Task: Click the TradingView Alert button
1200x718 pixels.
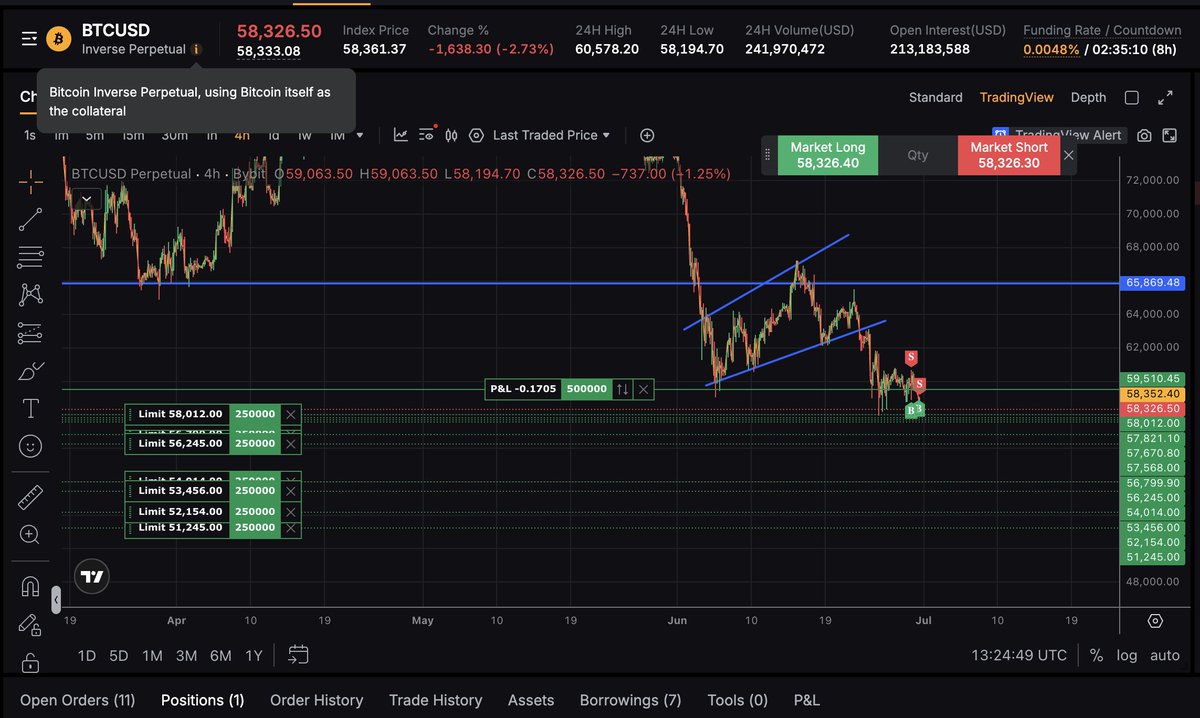Action: pos(1059,135)
